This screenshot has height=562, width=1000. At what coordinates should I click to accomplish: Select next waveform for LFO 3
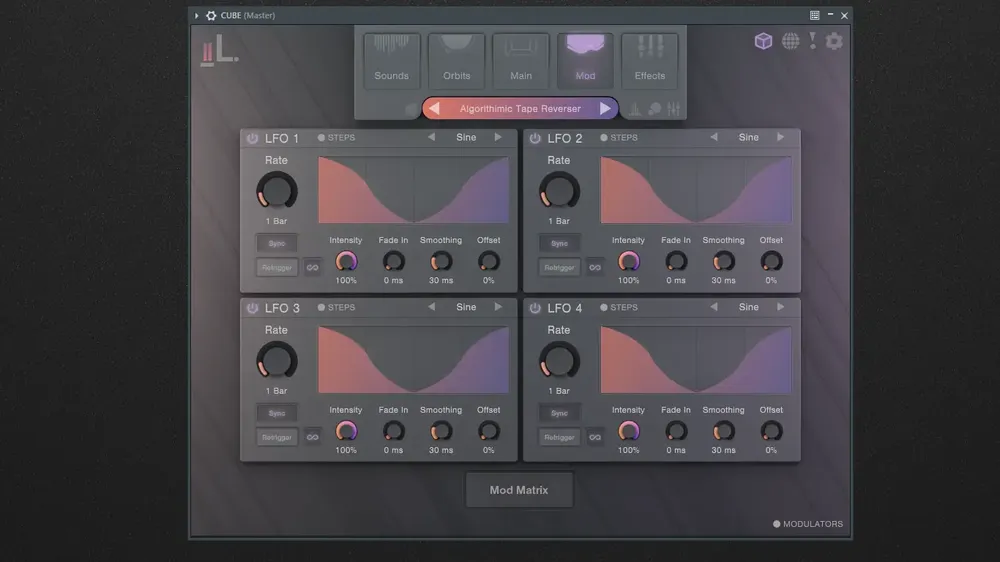coord(498,307)
